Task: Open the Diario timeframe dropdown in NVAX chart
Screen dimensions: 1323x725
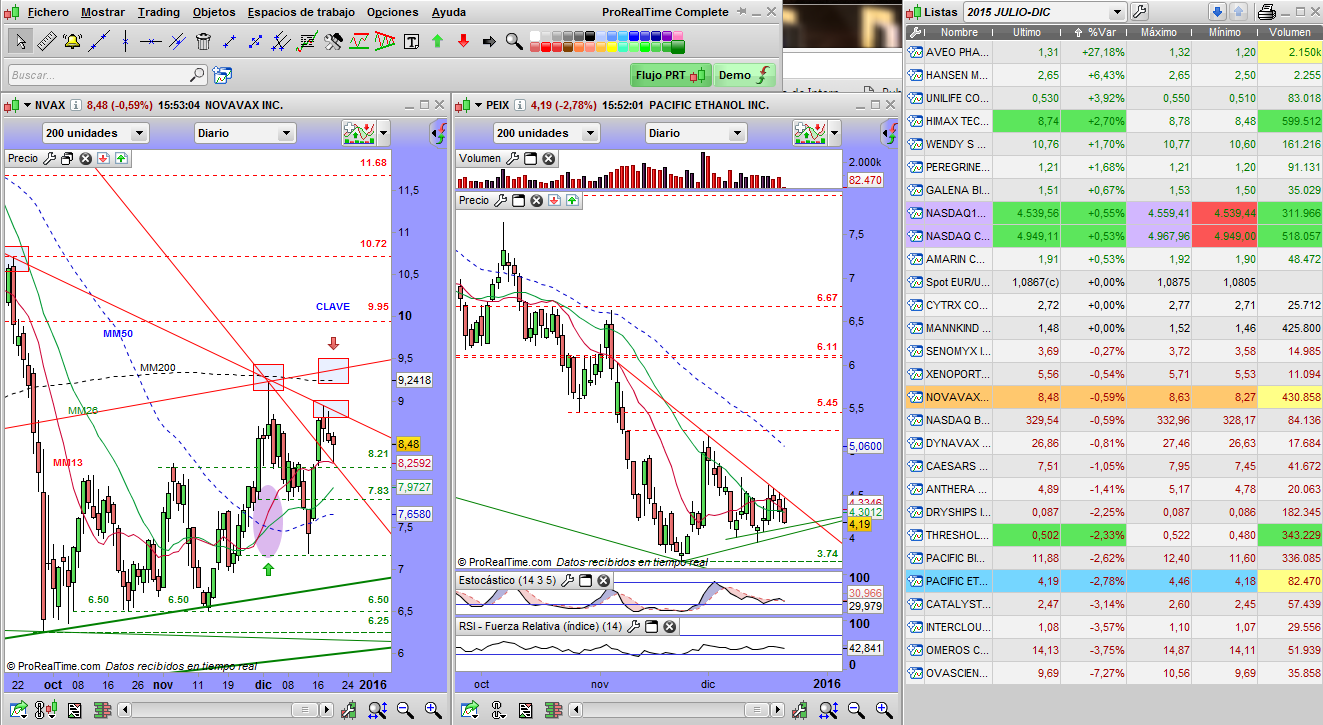Action: (x=245, y=133)
